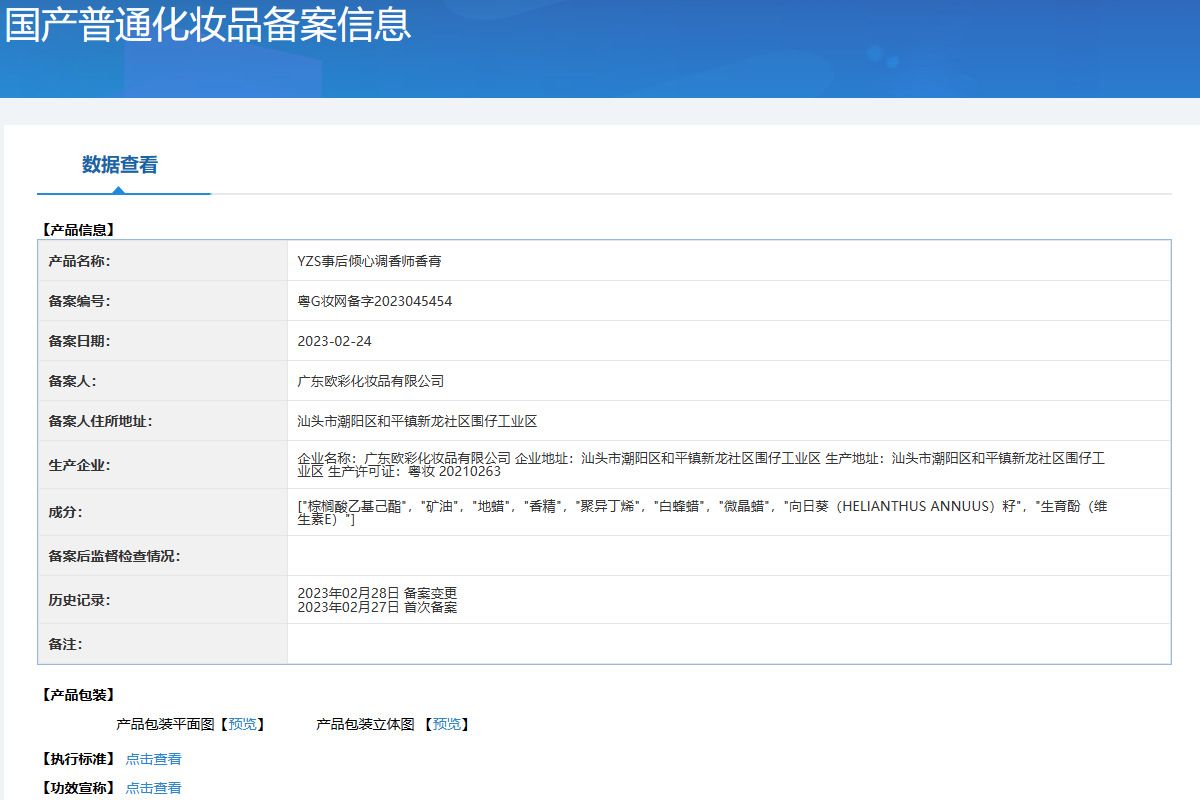This screenshot has height=800, width=1200.
Task: Click the 产品名称 row label
Action: [x=79, y=261]
